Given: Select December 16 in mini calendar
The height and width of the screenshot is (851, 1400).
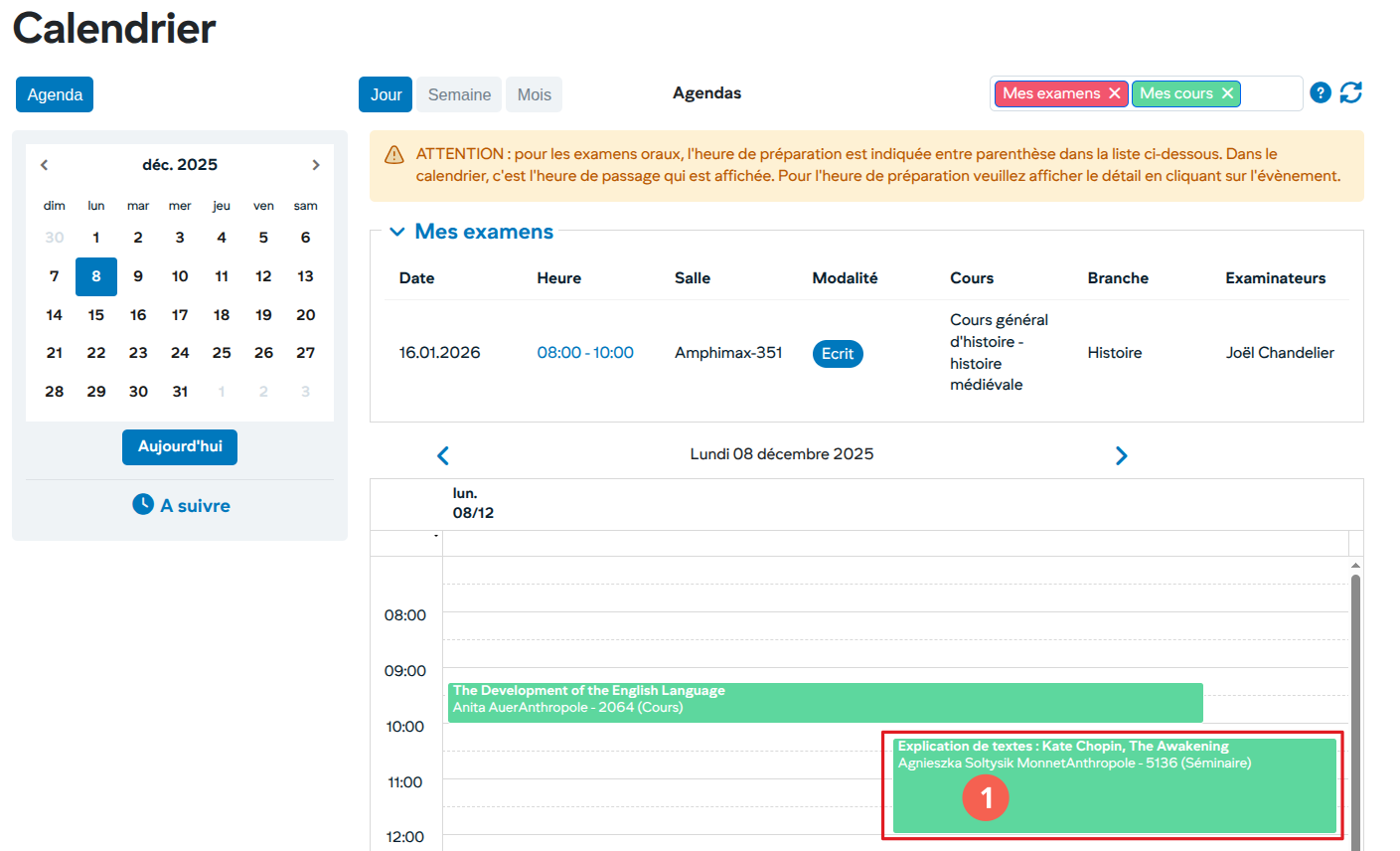Looking at the screenshot, I should click(x=138, y=315).
